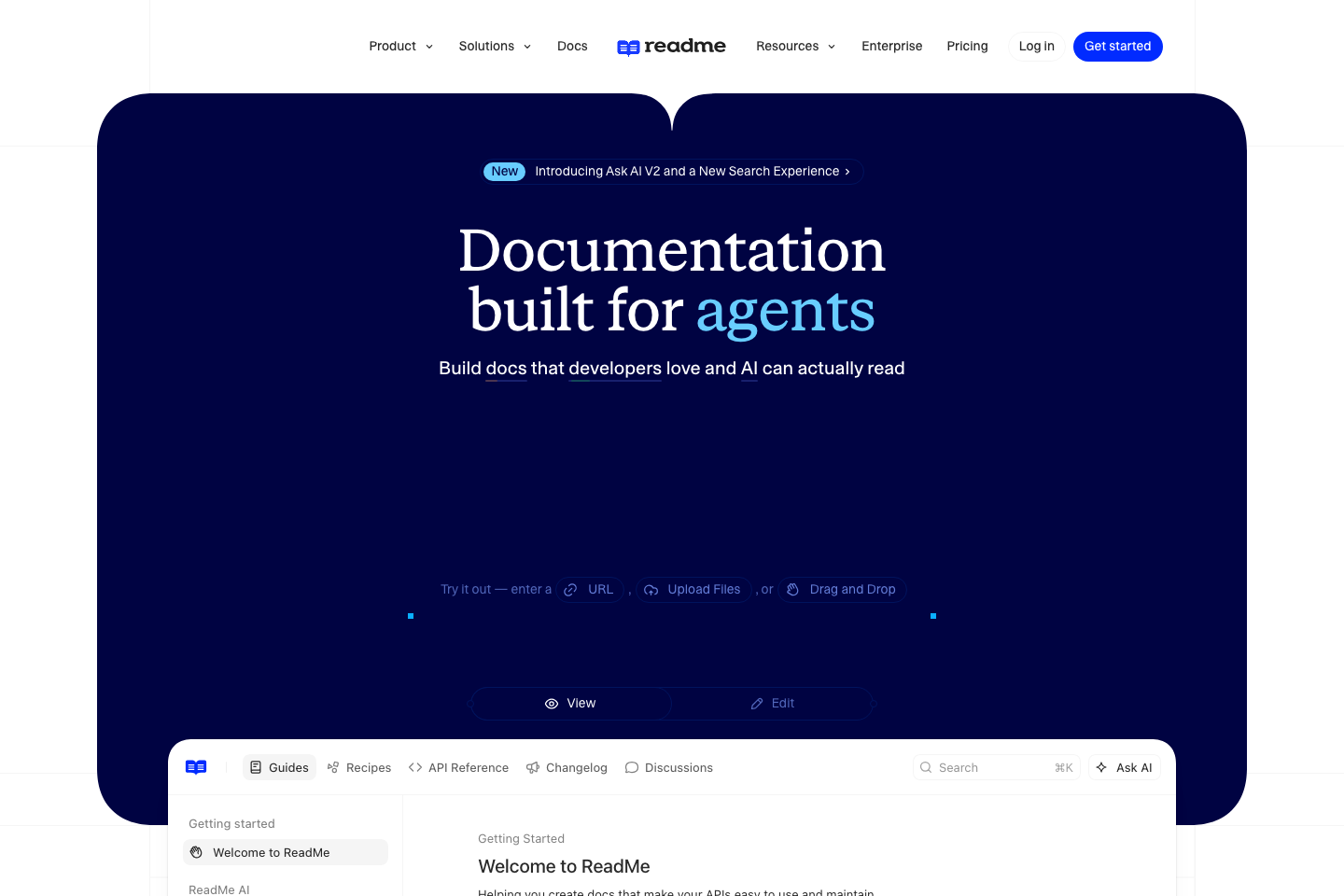Switch the preview to Edit mode
This screenshot has width=1344, height=896.
click(773, 704)
